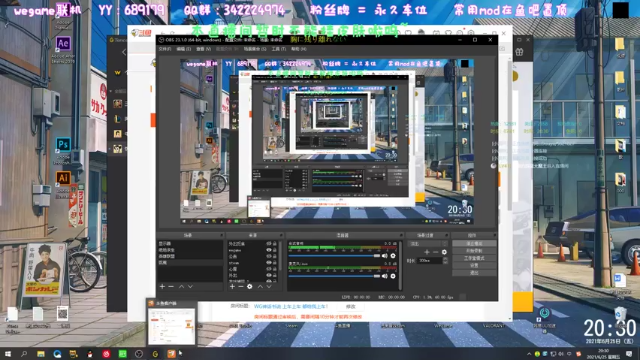Open the 帮助(H) menu in OBS
This screenshot has width=640, height=360.
299,49
